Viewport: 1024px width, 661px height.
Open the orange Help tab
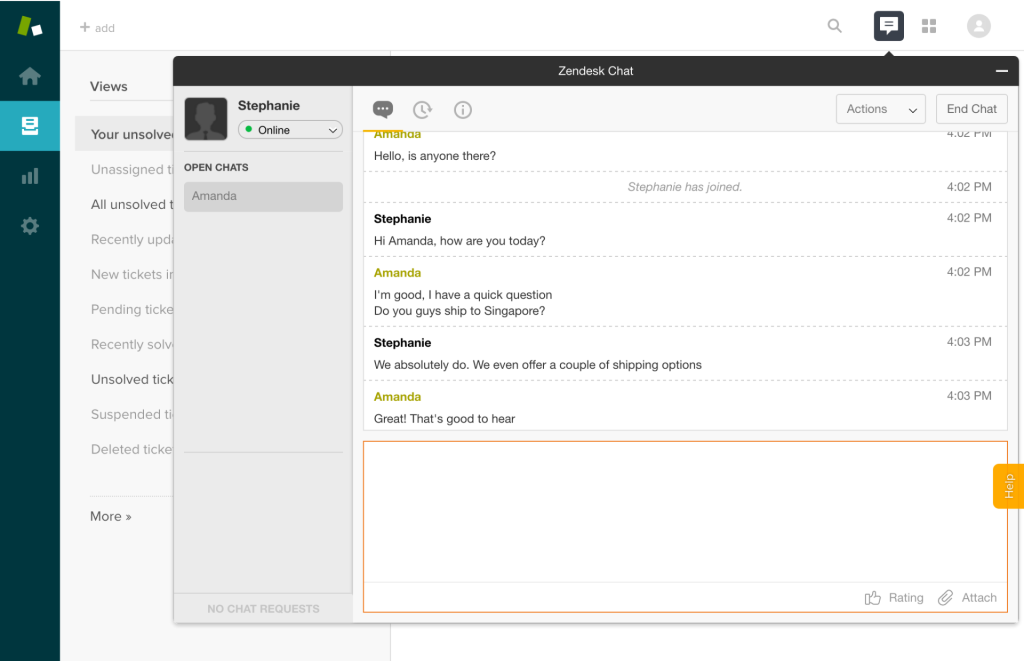(x=1008, y=486)
